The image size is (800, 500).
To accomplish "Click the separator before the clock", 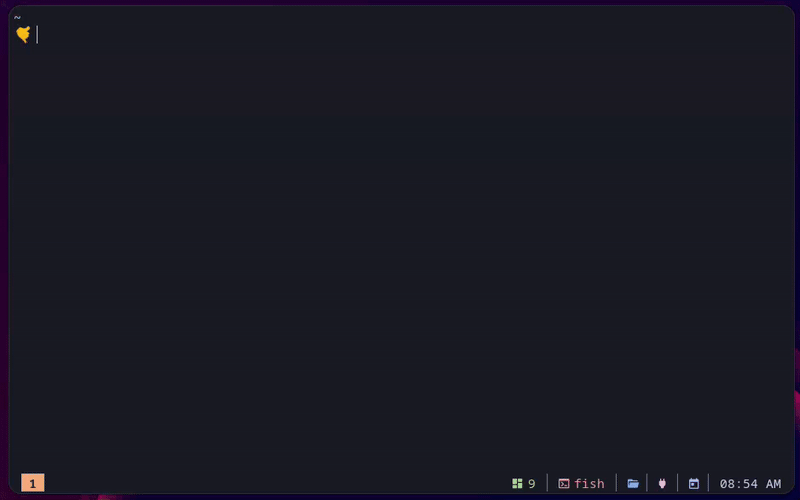I will coord(708,483).
